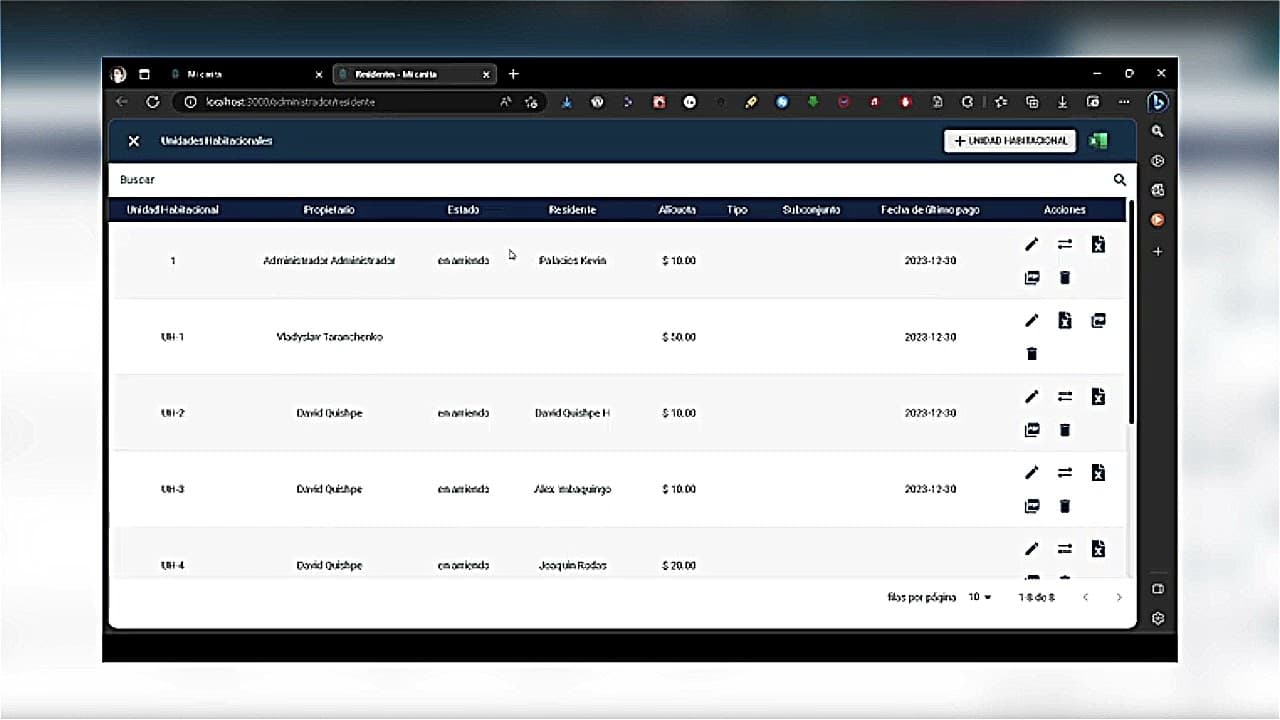Viewport: 1280px width, 720px height.
Task: Export UH-1 row to Excel file
Action: click(1065, 321)
